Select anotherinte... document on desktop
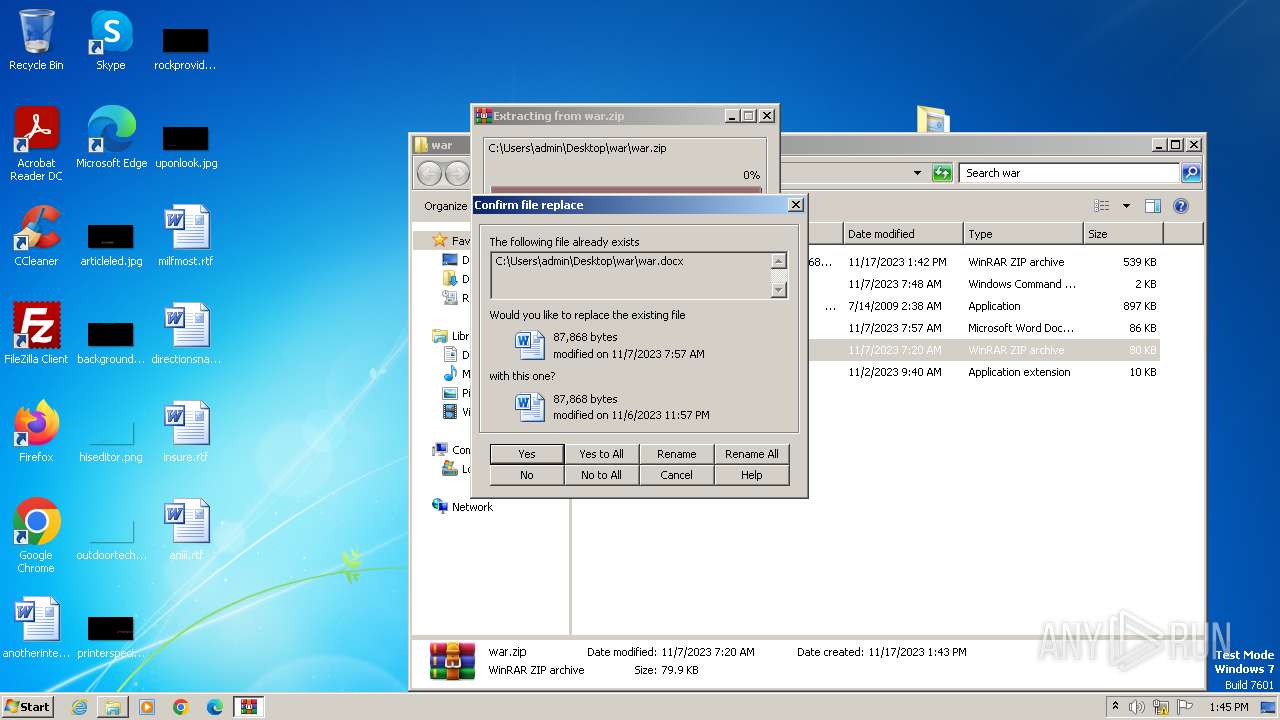This screenshot has width=1280, height=720. pos(36,628)
